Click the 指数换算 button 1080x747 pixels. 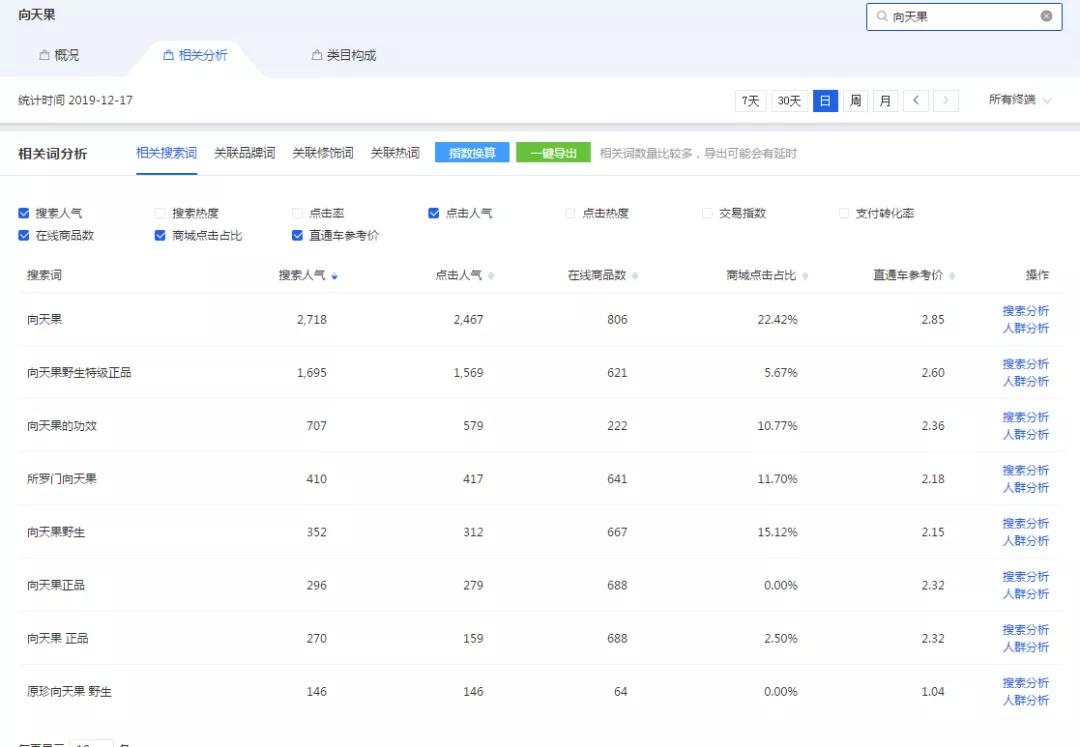point(471,152)
